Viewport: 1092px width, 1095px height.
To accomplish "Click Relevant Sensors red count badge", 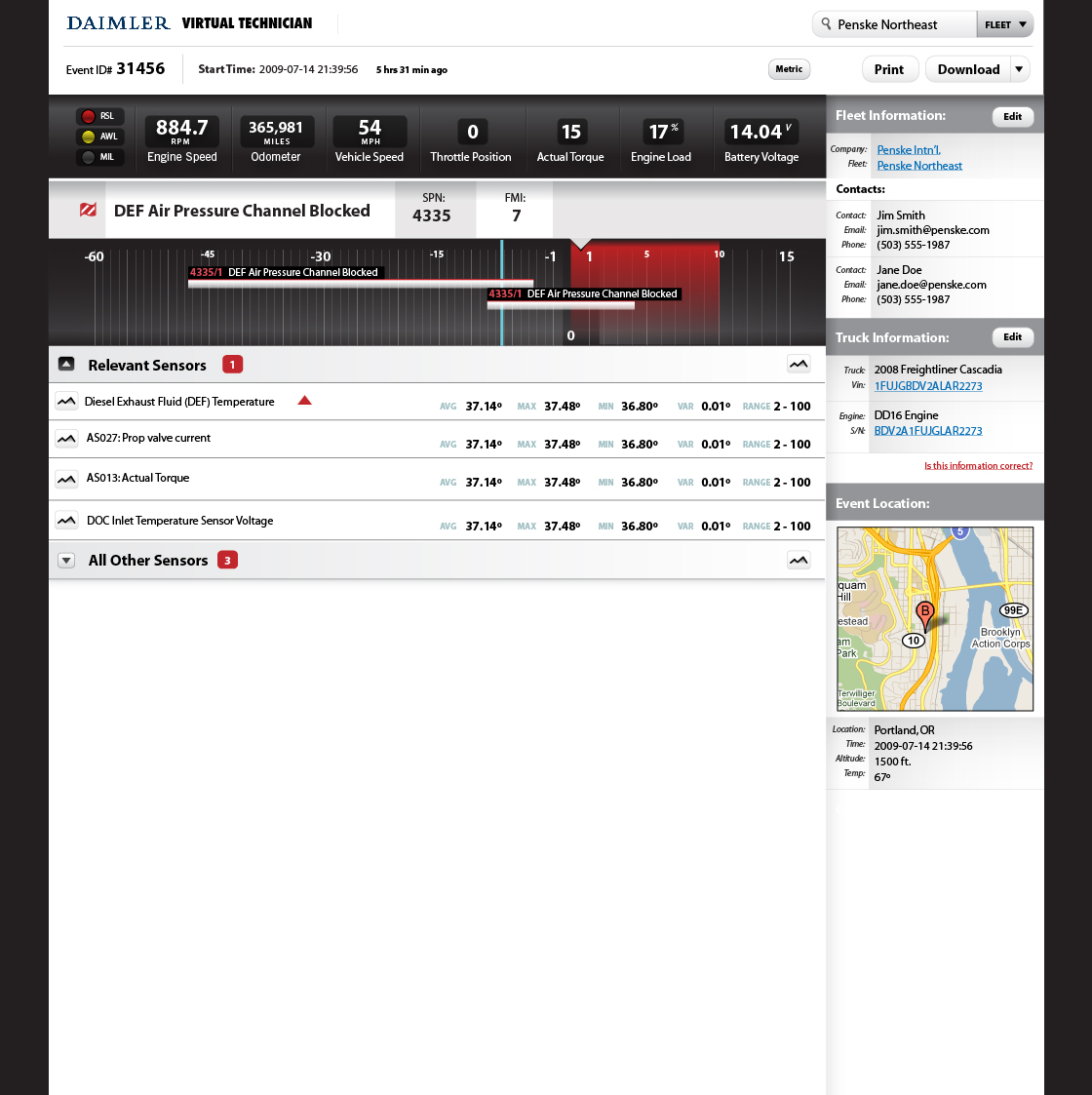I will click(232, 365).
